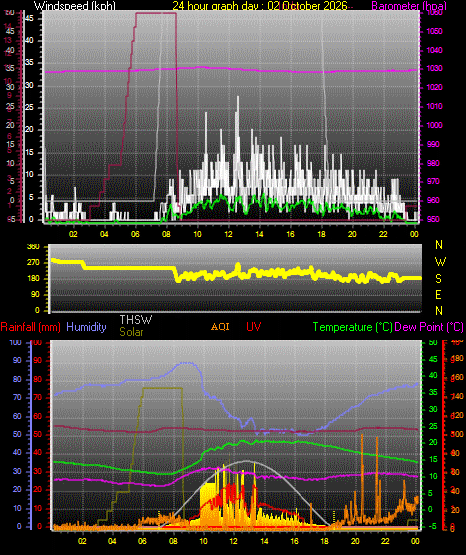Click the '02' hour label under bottom graph
This screenshot has height=555, width=466.
82,541
